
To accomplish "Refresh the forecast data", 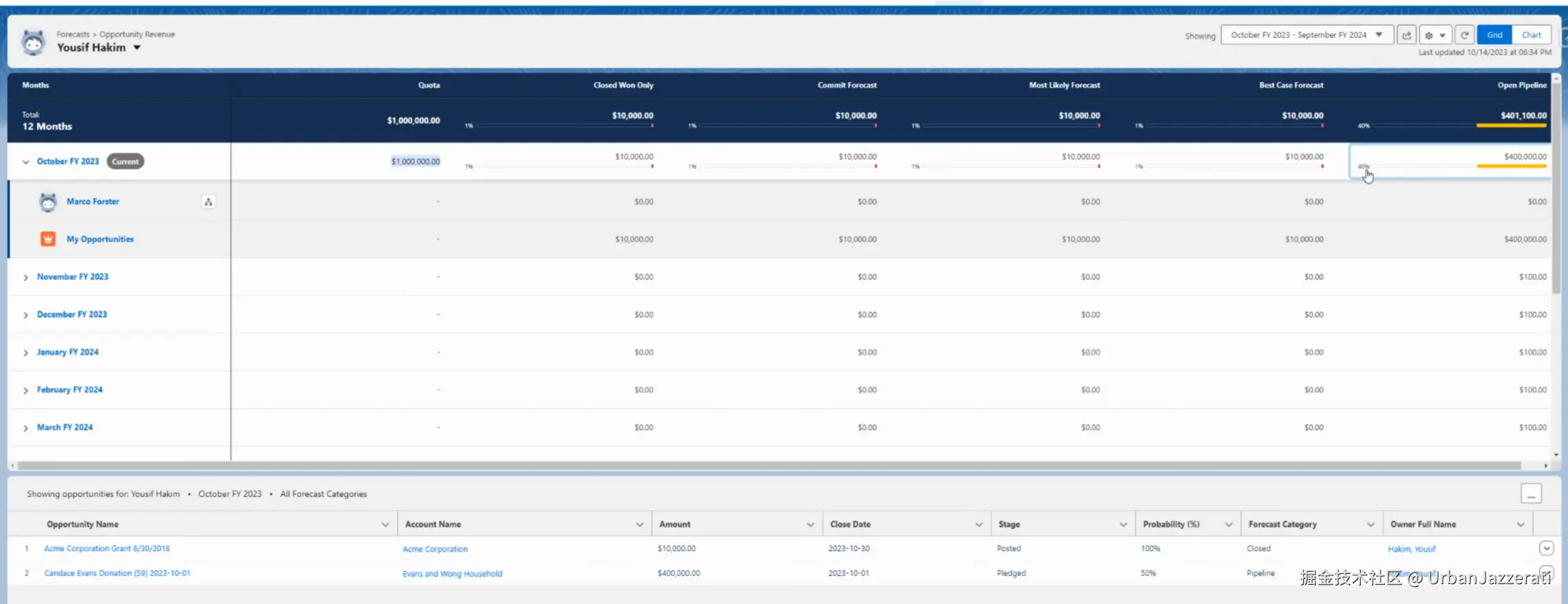I will 1464,35.
